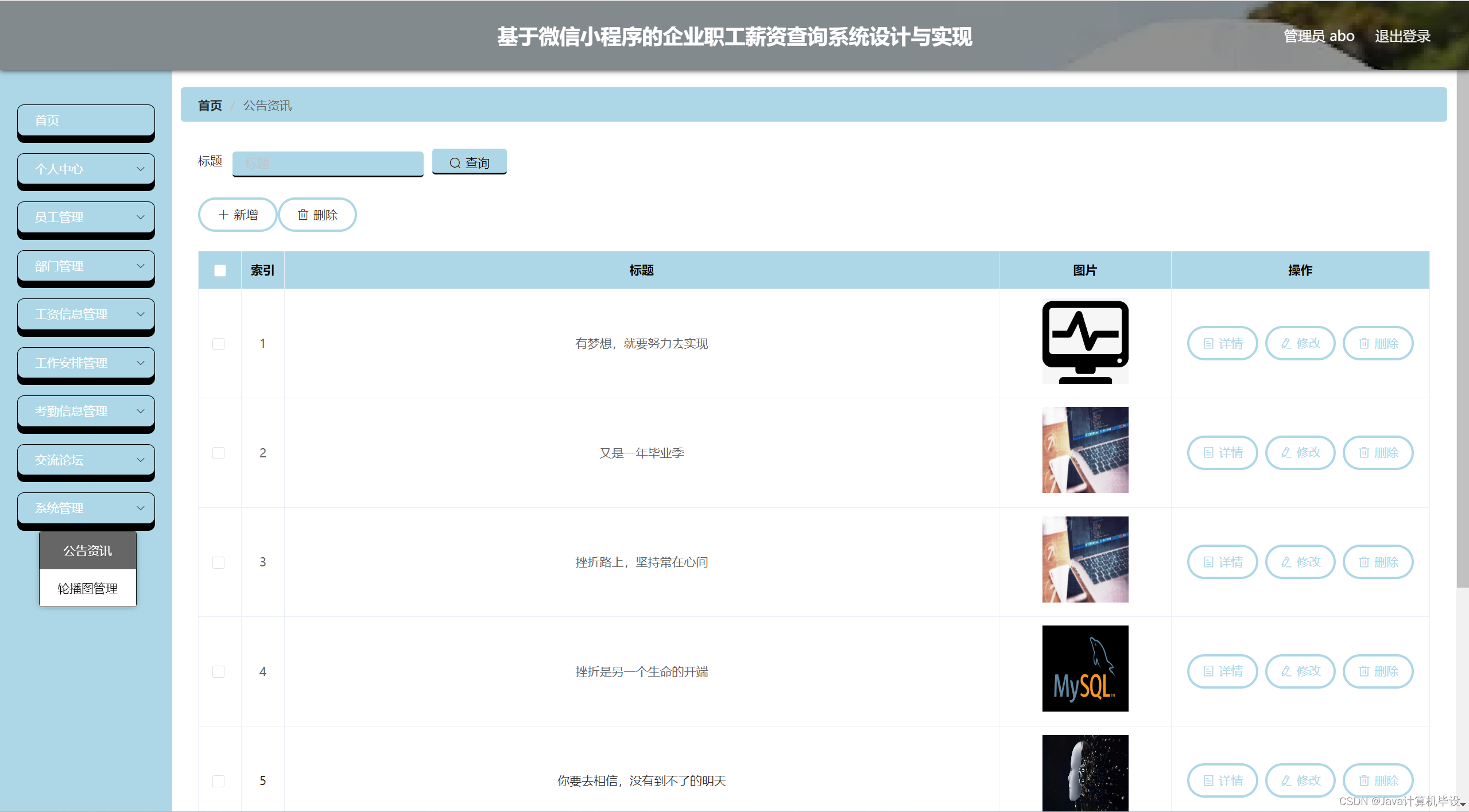The width and height of the screenshot is (1469, 812).
Task: Click the trash 删除 batch delete button
Action: [317, 215]
